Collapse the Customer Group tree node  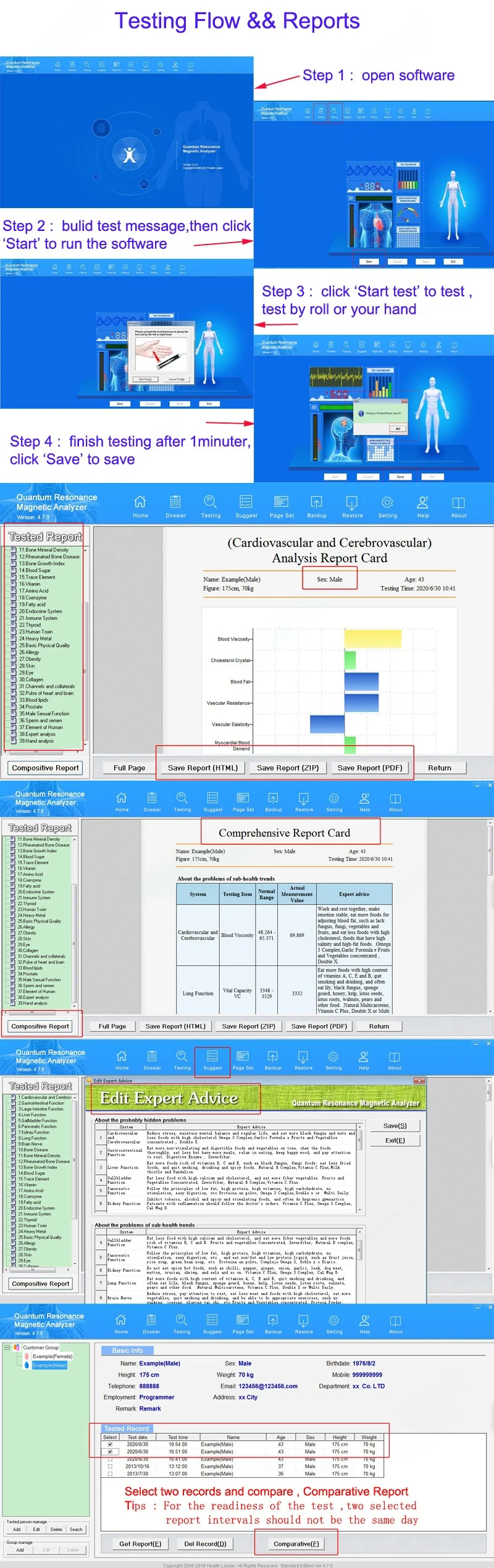pos(7,1348)
